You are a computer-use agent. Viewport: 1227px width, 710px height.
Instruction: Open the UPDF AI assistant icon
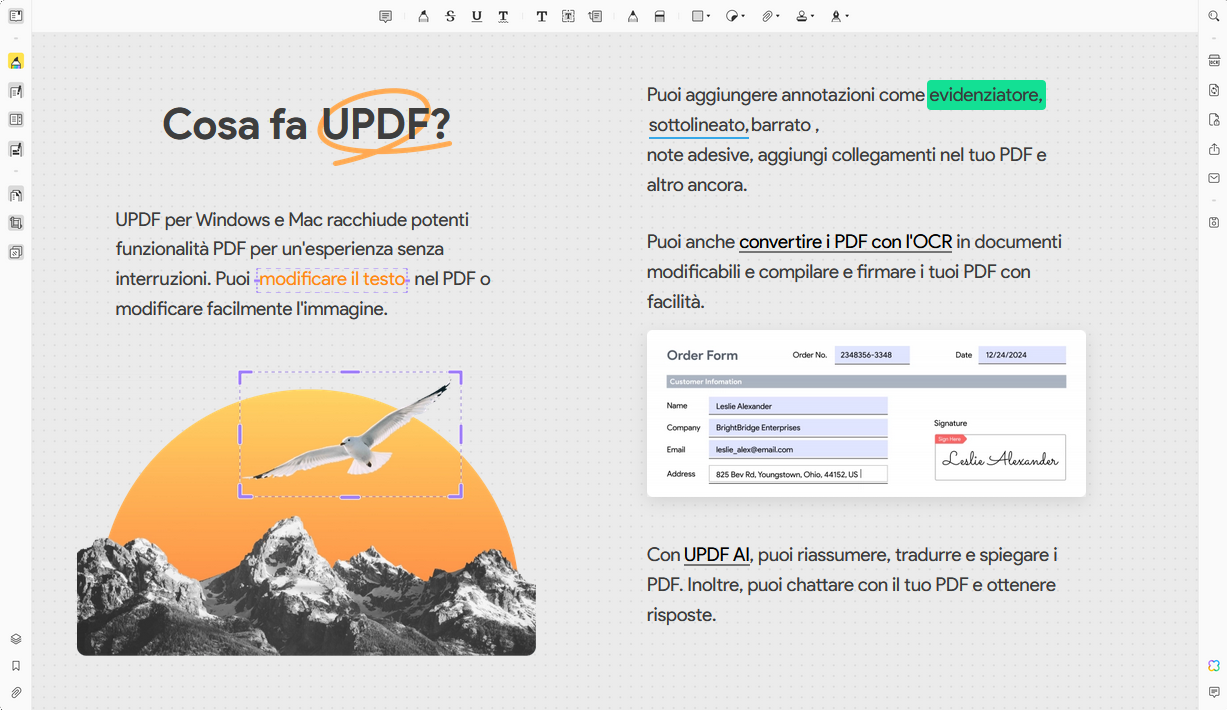pos(1214,666)
